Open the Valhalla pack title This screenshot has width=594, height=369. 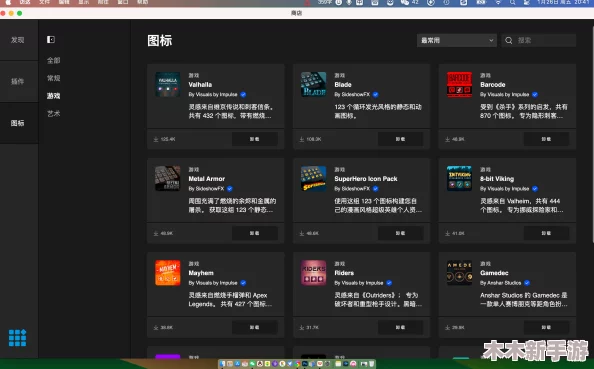coord(200,84)
